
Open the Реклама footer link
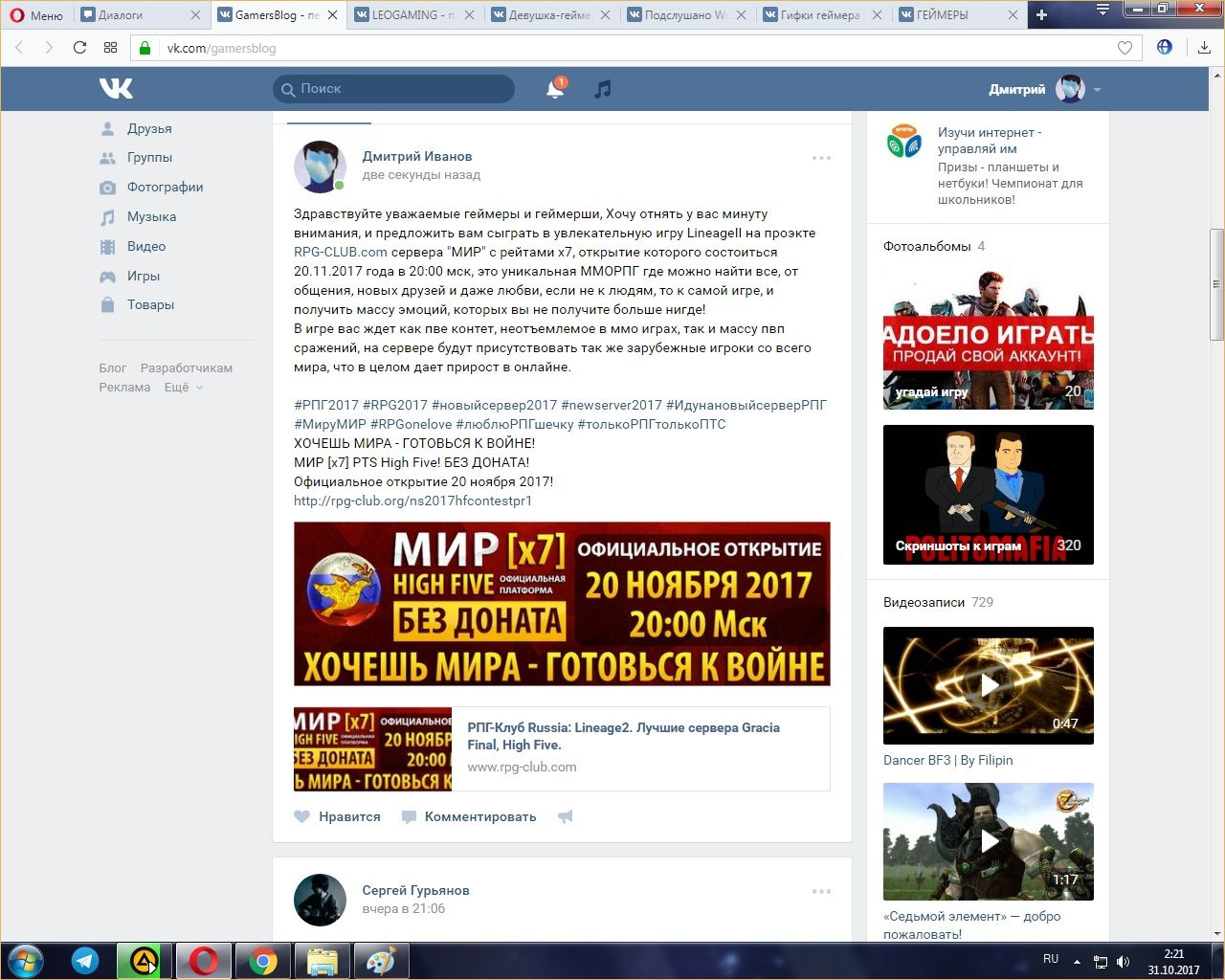(124, 388)
